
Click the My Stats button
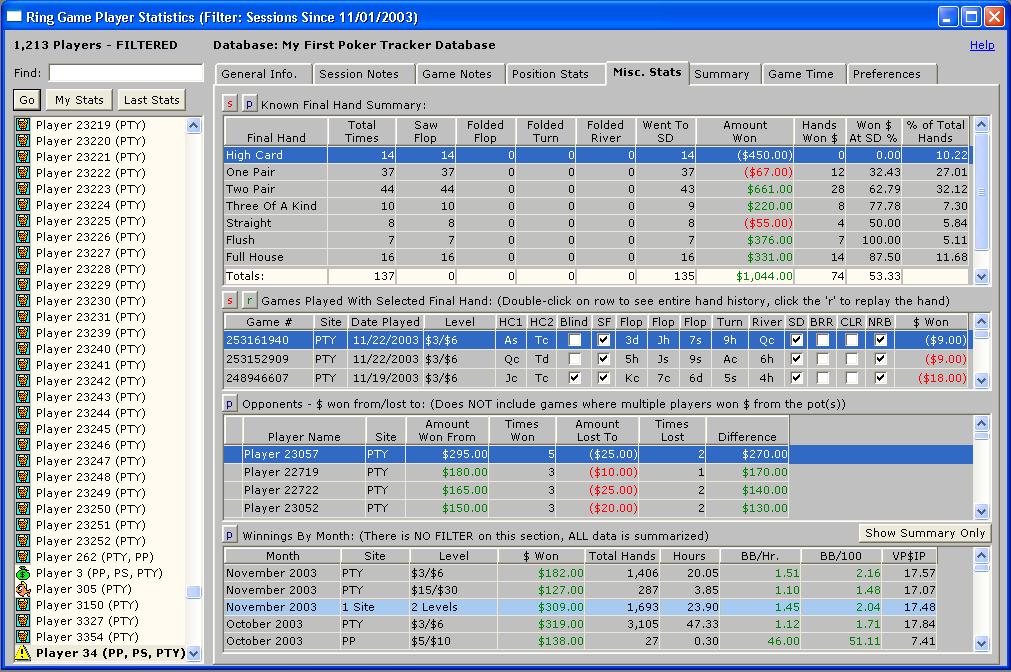coord(79,100)
